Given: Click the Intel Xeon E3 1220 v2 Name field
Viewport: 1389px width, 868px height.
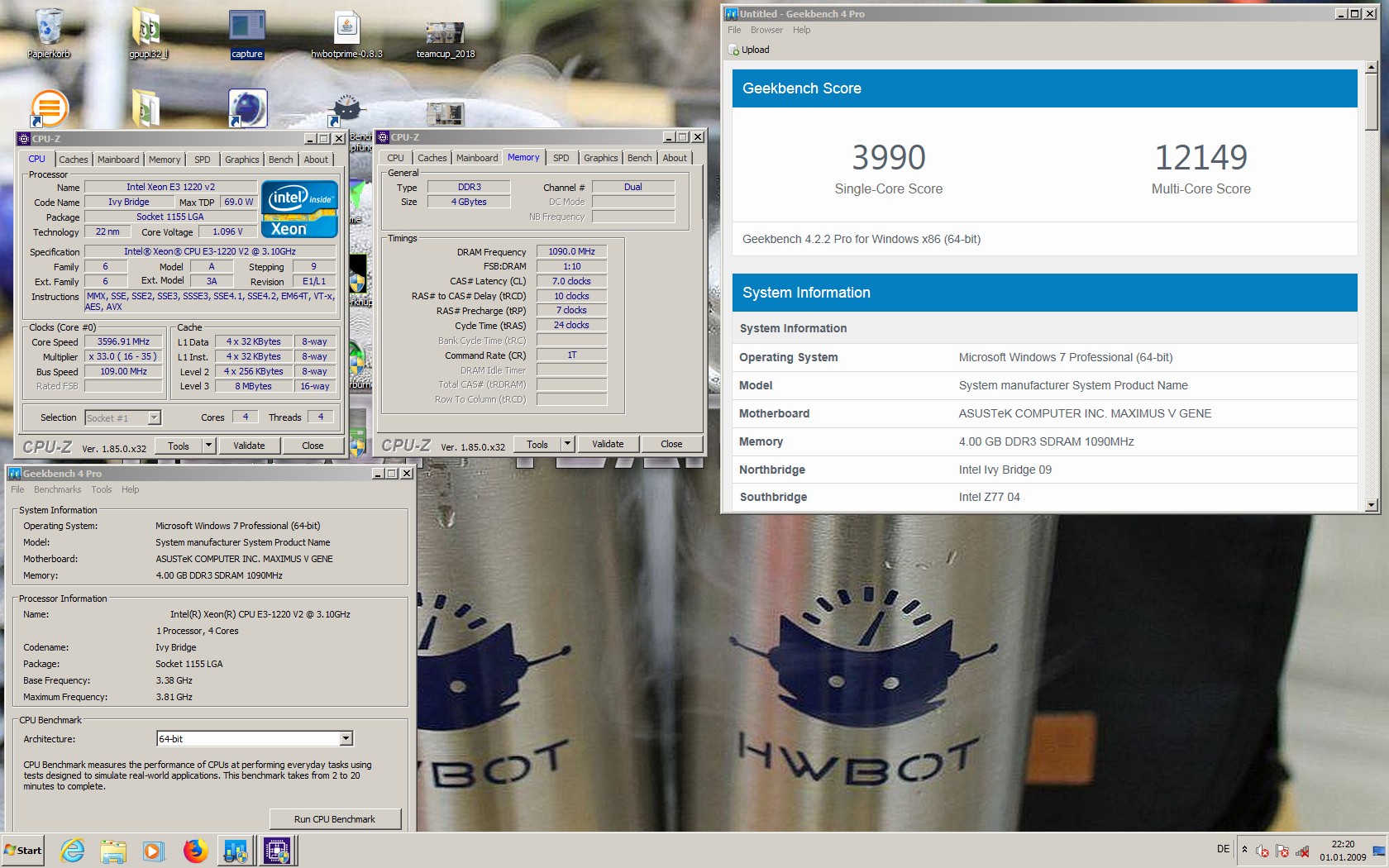Looking at the screenshot, I should tap(170, 187).
